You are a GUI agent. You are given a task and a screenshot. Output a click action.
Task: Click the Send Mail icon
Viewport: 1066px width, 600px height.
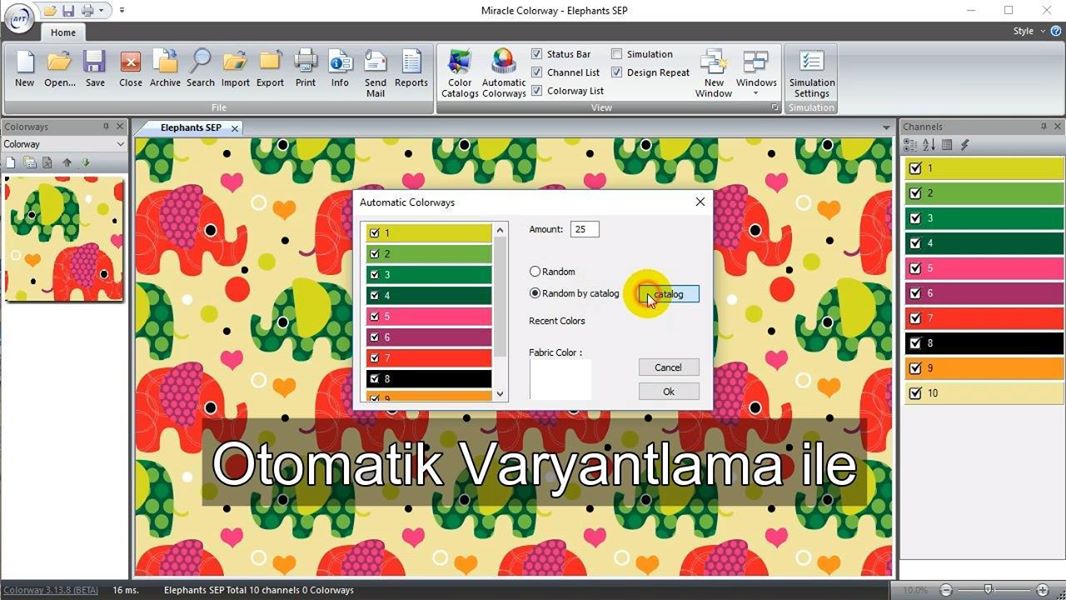point(375,73)
